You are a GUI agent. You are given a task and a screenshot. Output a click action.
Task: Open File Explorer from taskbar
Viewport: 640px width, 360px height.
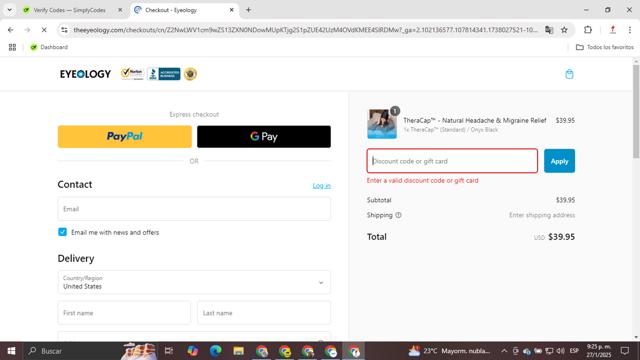click(x=238, y=351)
